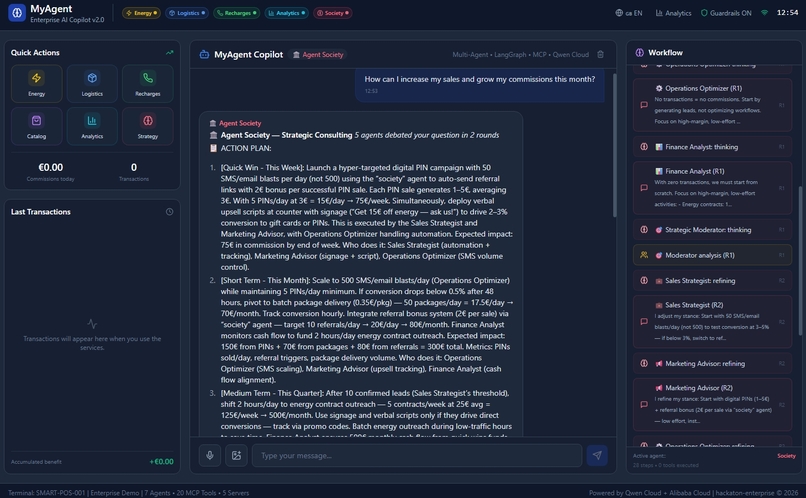Viewport: 806px width, 498px height.
Task: Click chat bubble icon on Operations Optimizer (R1)
Action: (x=644, y=105)
